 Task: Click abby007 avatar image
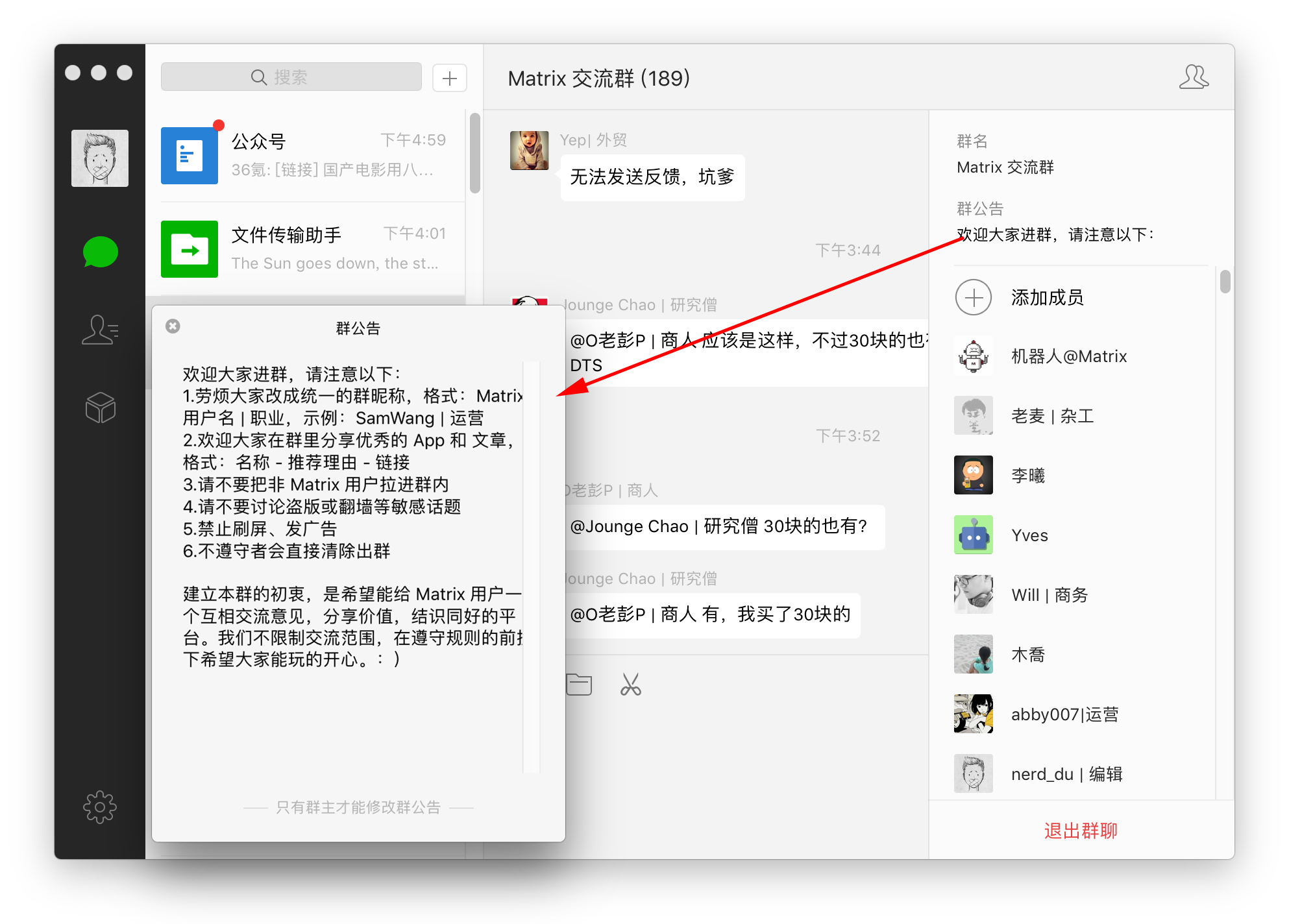[x=974, y=714]
